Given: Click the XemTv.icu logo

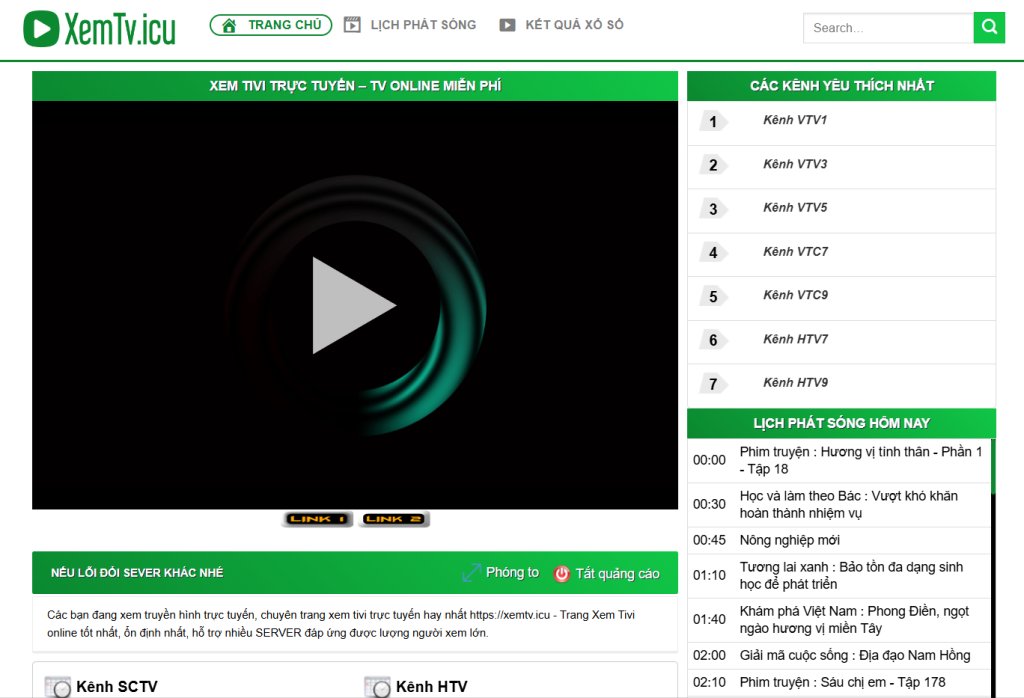Looking at the screenshot, I should [x=99, y=28].
